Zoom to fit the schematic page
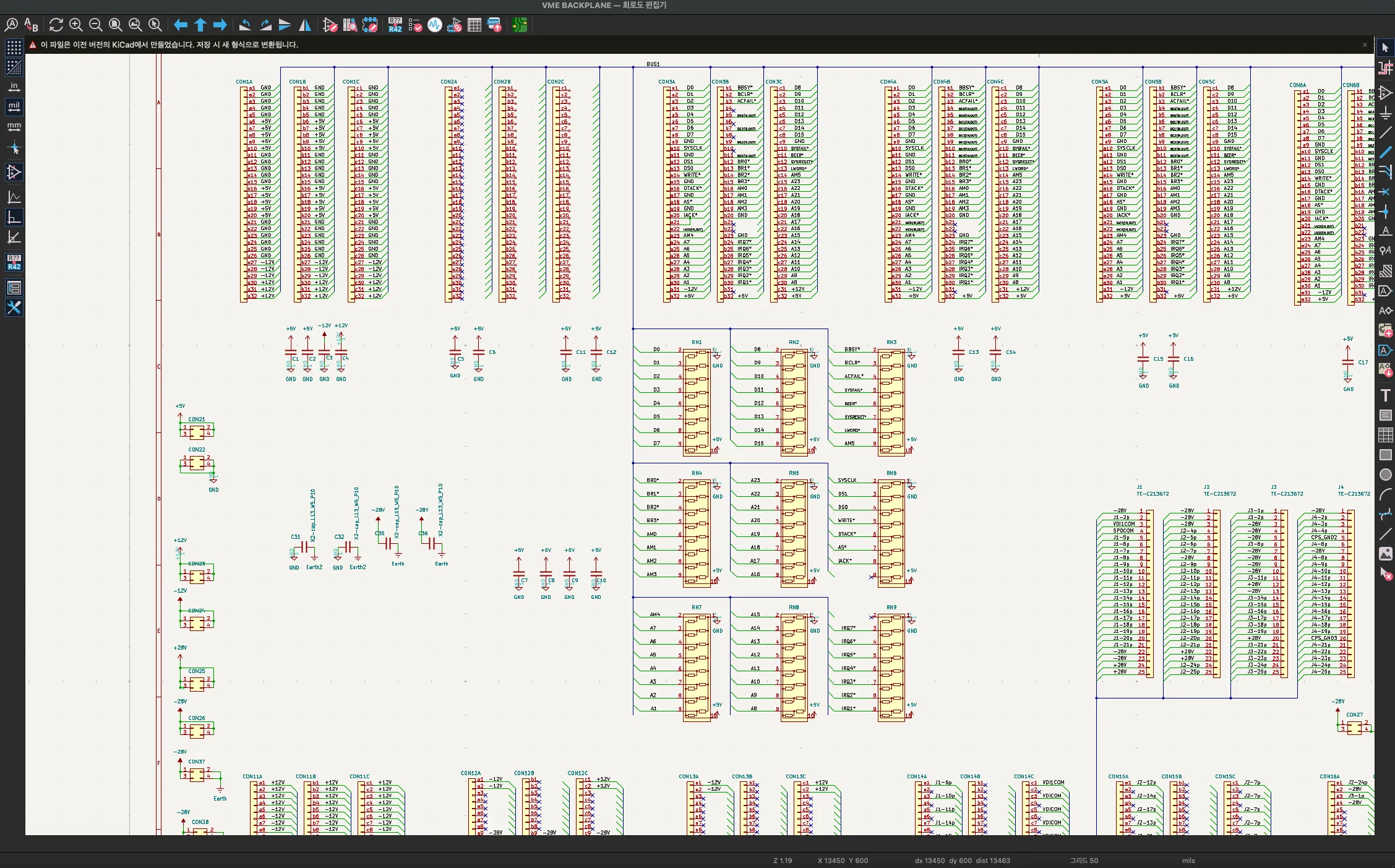Screen dimensions: 1395x868 coord(115,25)
